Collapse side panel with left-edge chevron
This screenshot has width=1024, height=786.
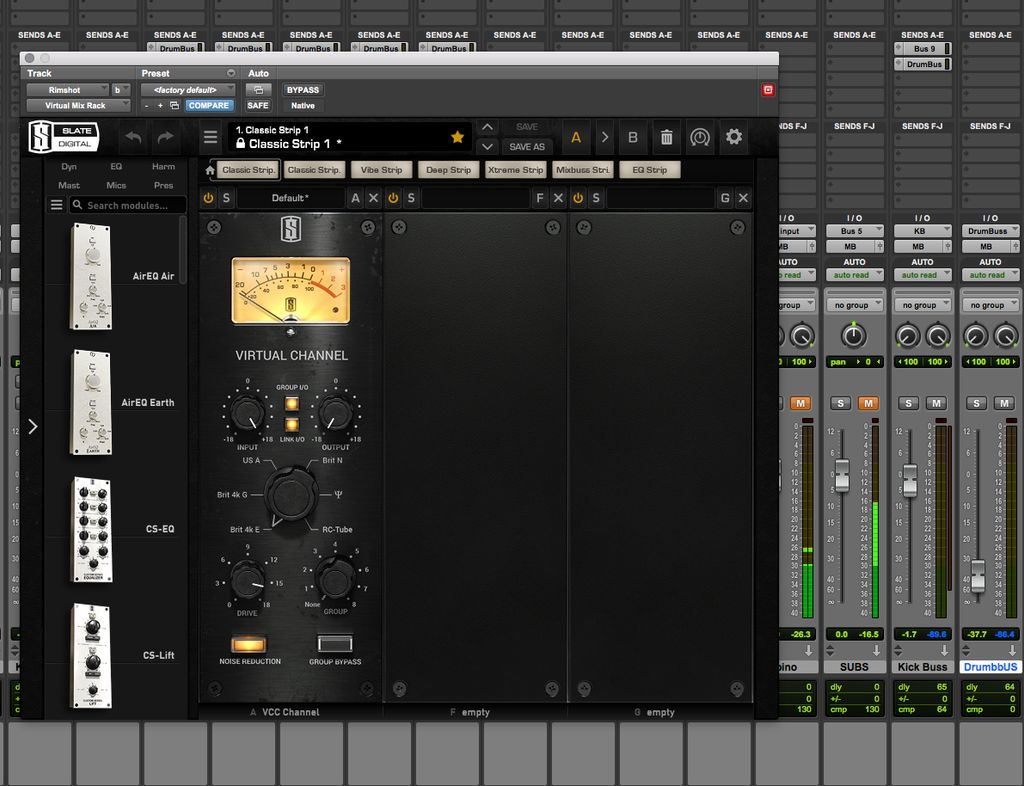point(33,427)
